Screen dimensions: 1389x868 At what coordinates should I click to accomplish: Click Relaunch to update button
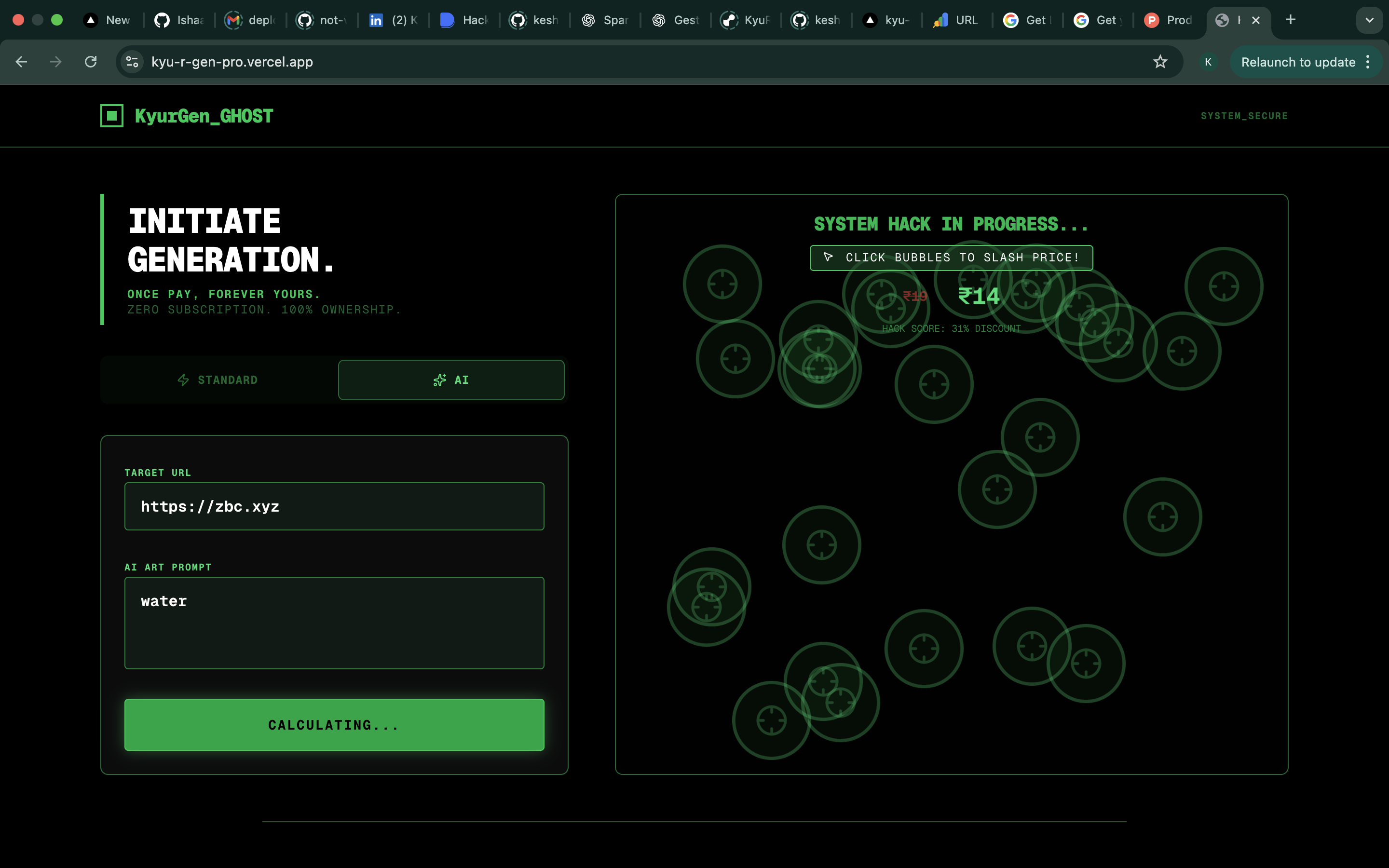1297,62
